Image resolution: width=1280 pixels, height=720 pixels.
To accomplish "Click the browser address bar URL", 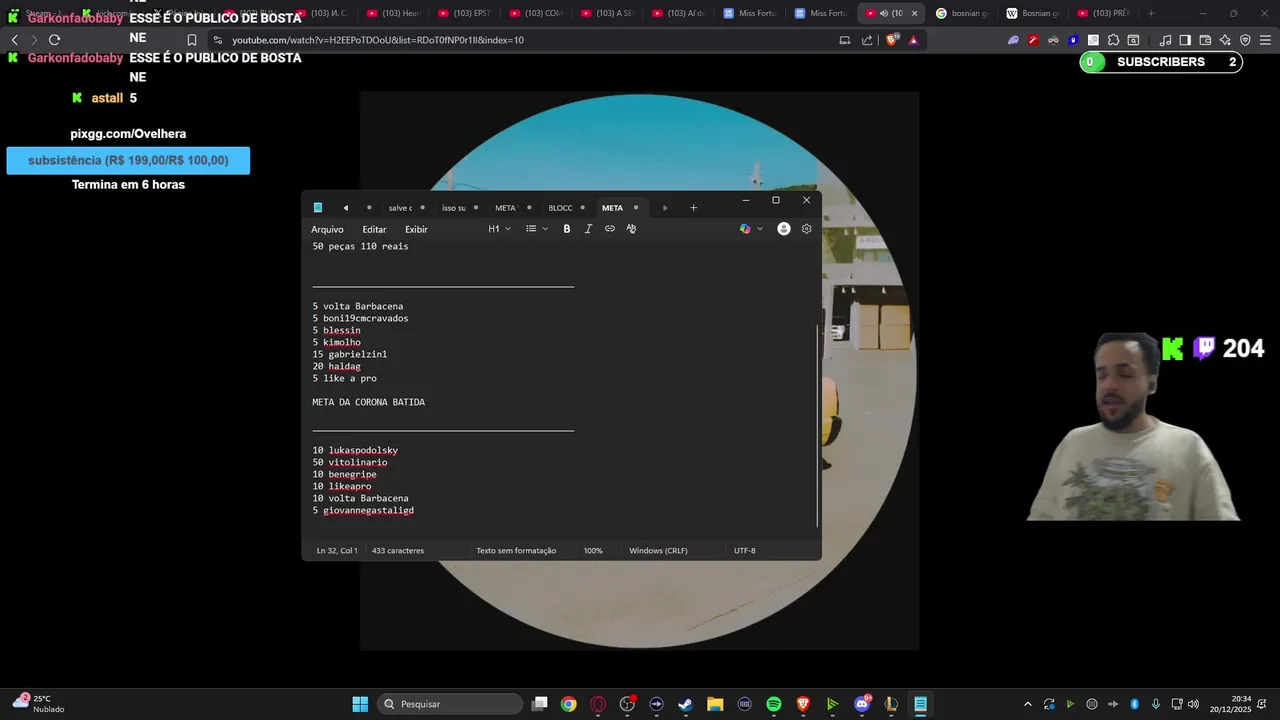I will tap(378, 40).
